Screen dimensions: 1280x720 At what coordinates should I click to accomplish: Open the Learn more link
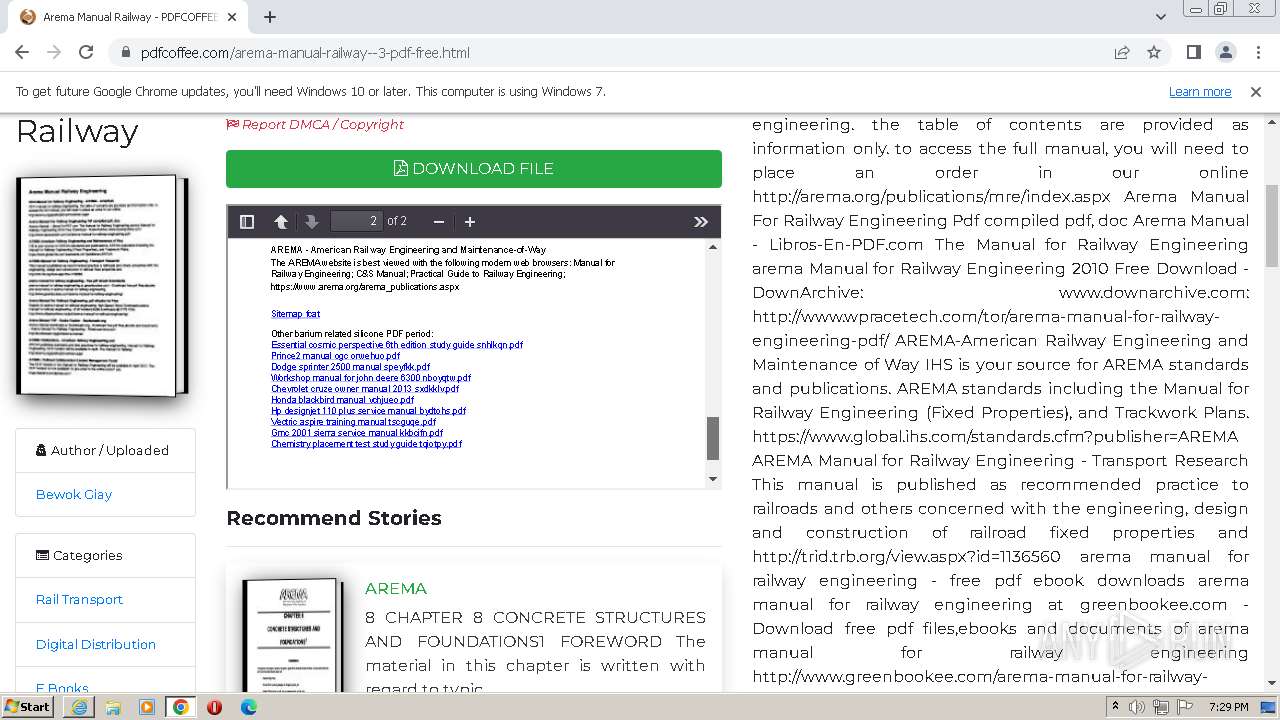point(1200,91)
